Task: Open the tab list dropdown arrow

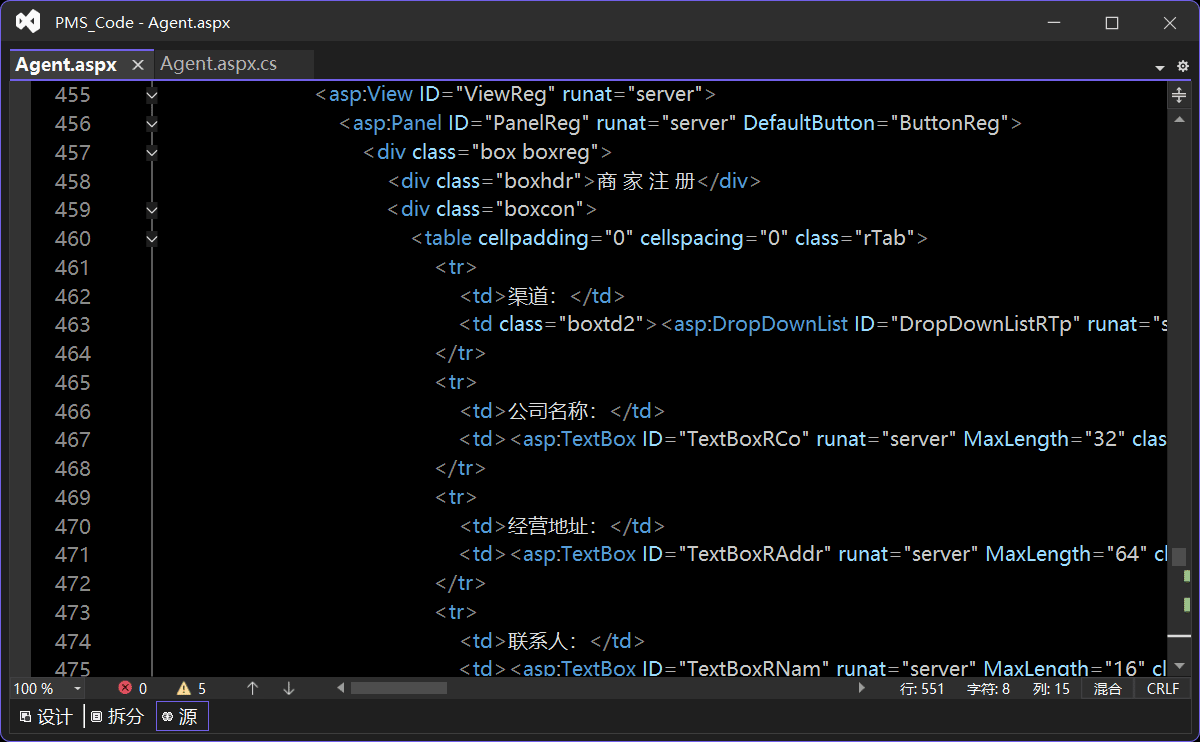Action: [x=1160, y=67]
